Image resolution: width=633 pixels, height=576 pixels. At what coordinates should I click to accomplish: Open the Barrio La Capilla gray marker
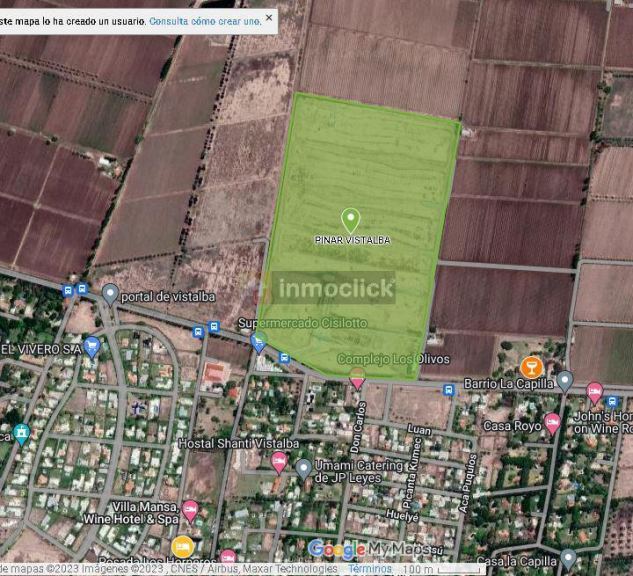click(565, 381)
